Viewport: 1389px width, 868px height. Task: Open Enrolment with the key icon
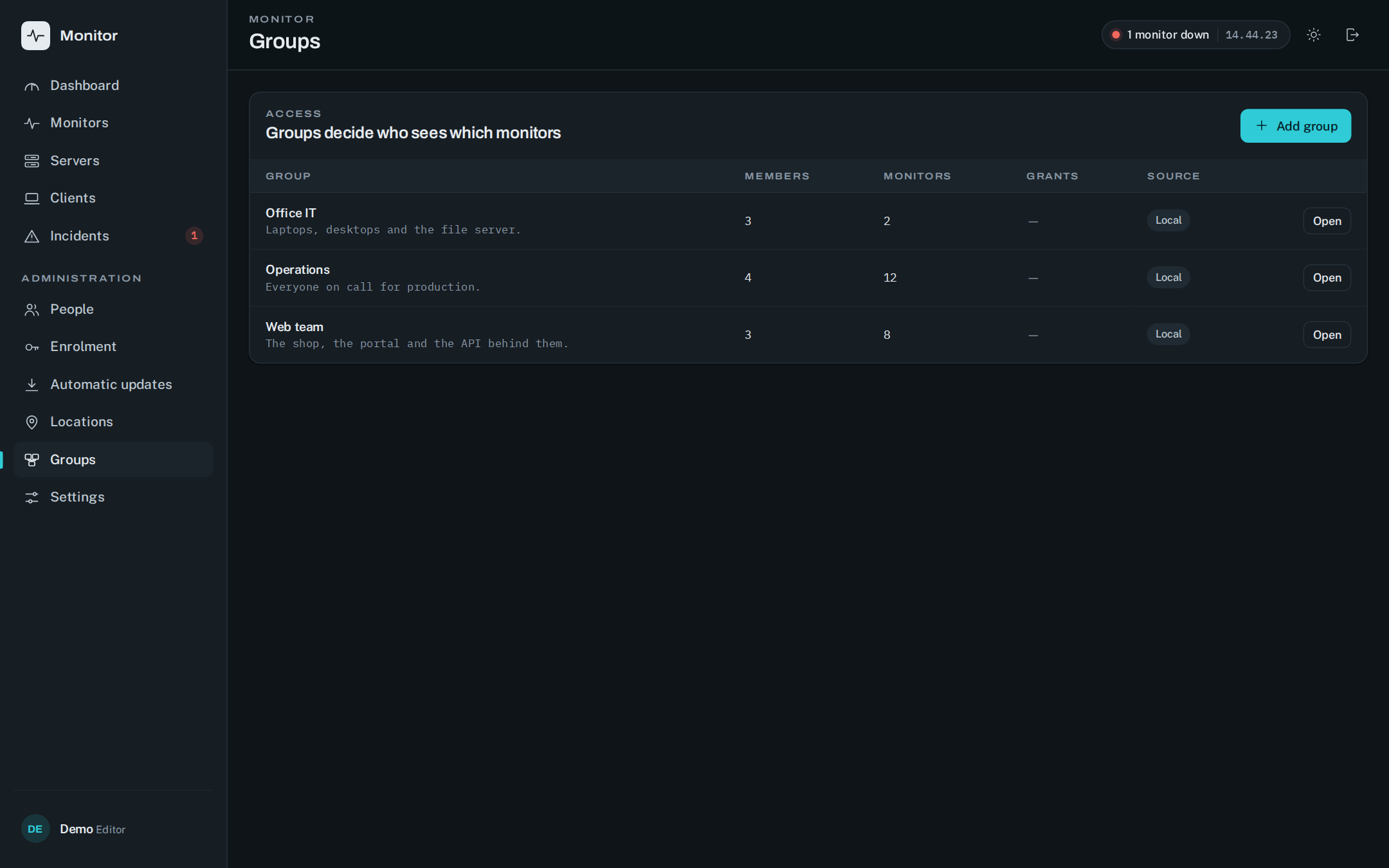pos(113,347)
